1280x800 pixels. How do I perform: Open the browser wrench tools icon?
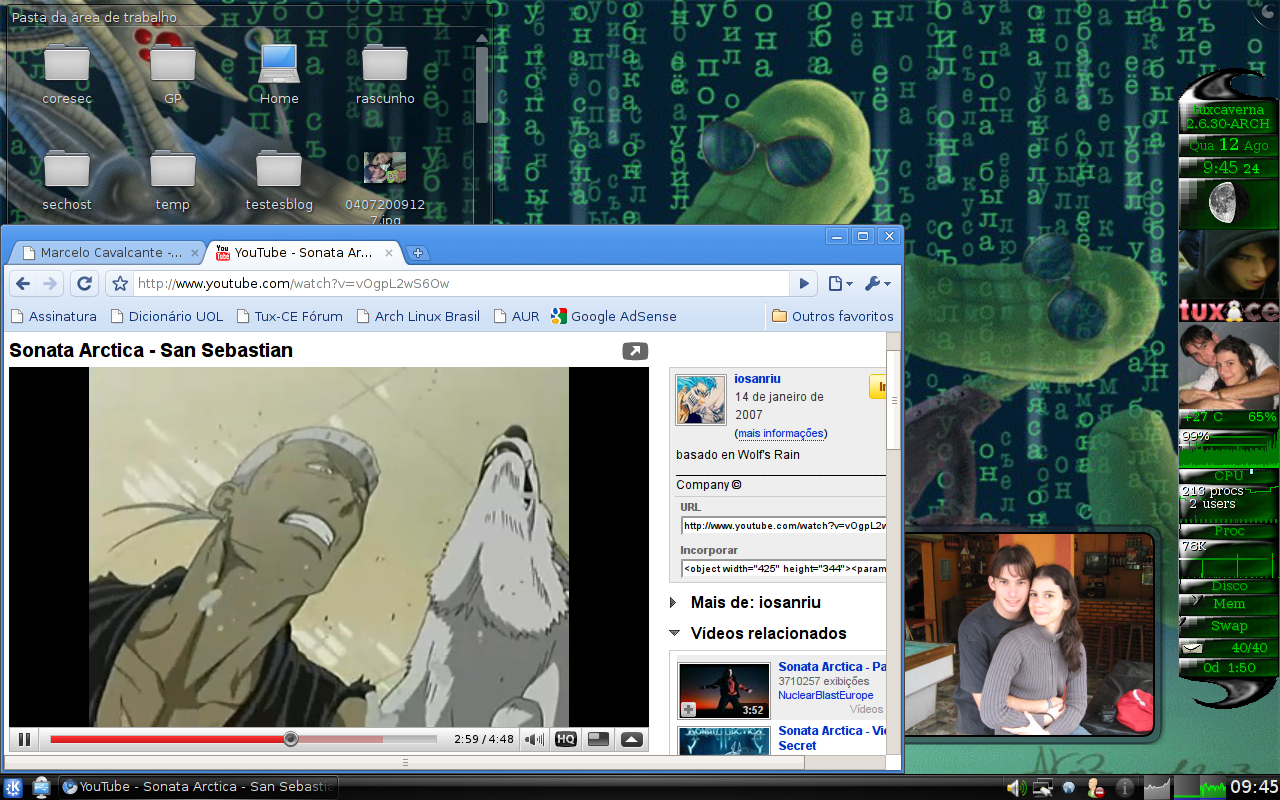(873, 283)
